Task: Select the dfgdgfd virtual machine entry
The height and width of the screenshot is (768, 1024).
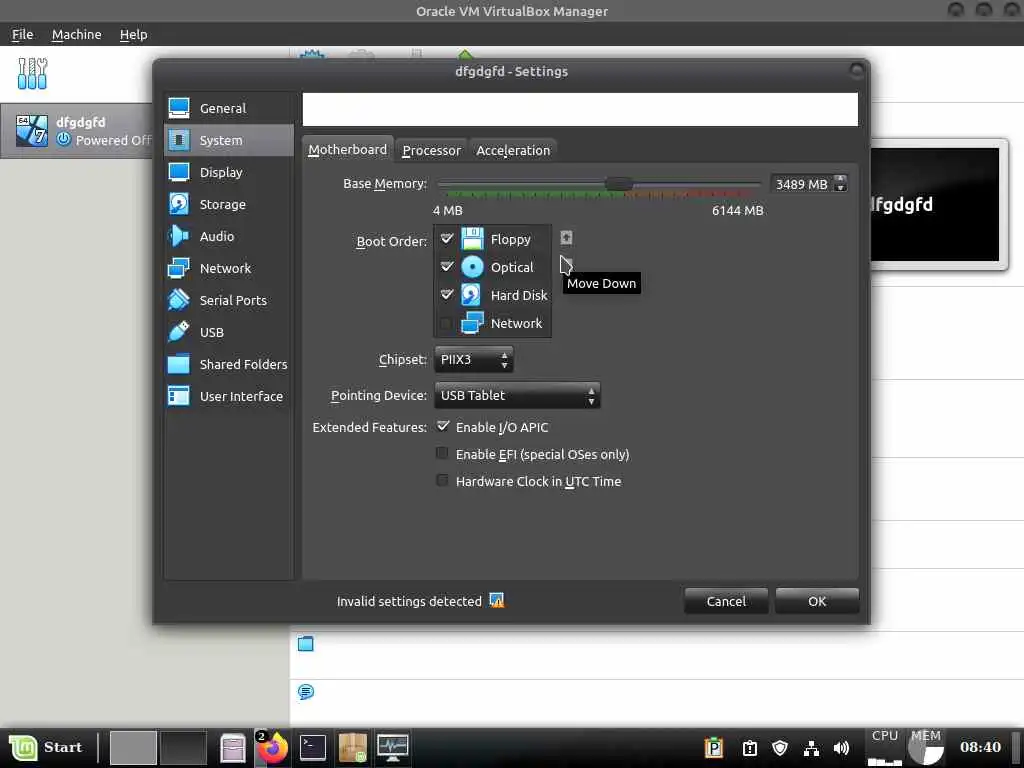Action: pos(77,131)
